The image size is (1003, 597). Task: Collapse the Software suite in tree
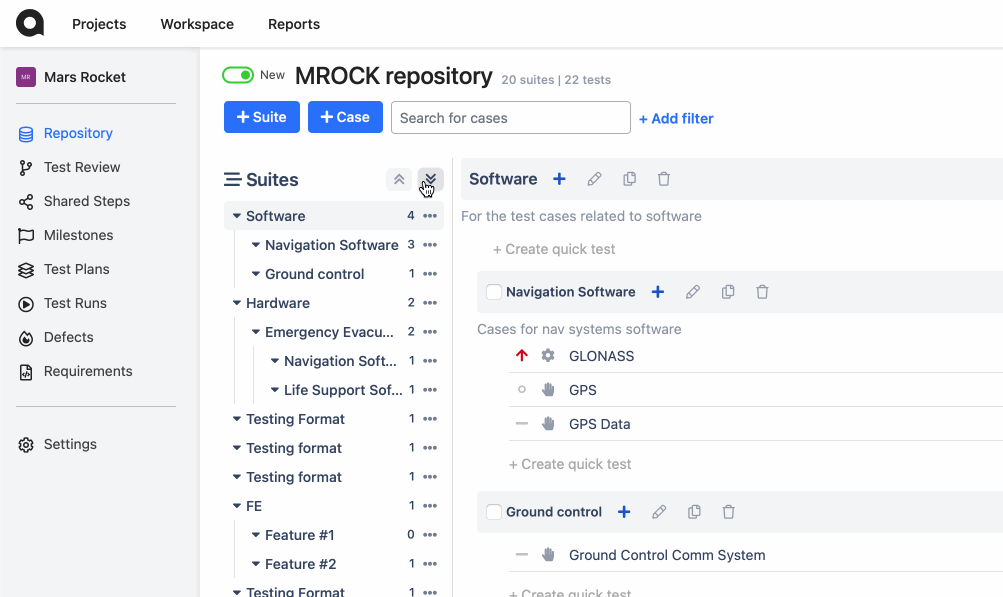(237, 216)
